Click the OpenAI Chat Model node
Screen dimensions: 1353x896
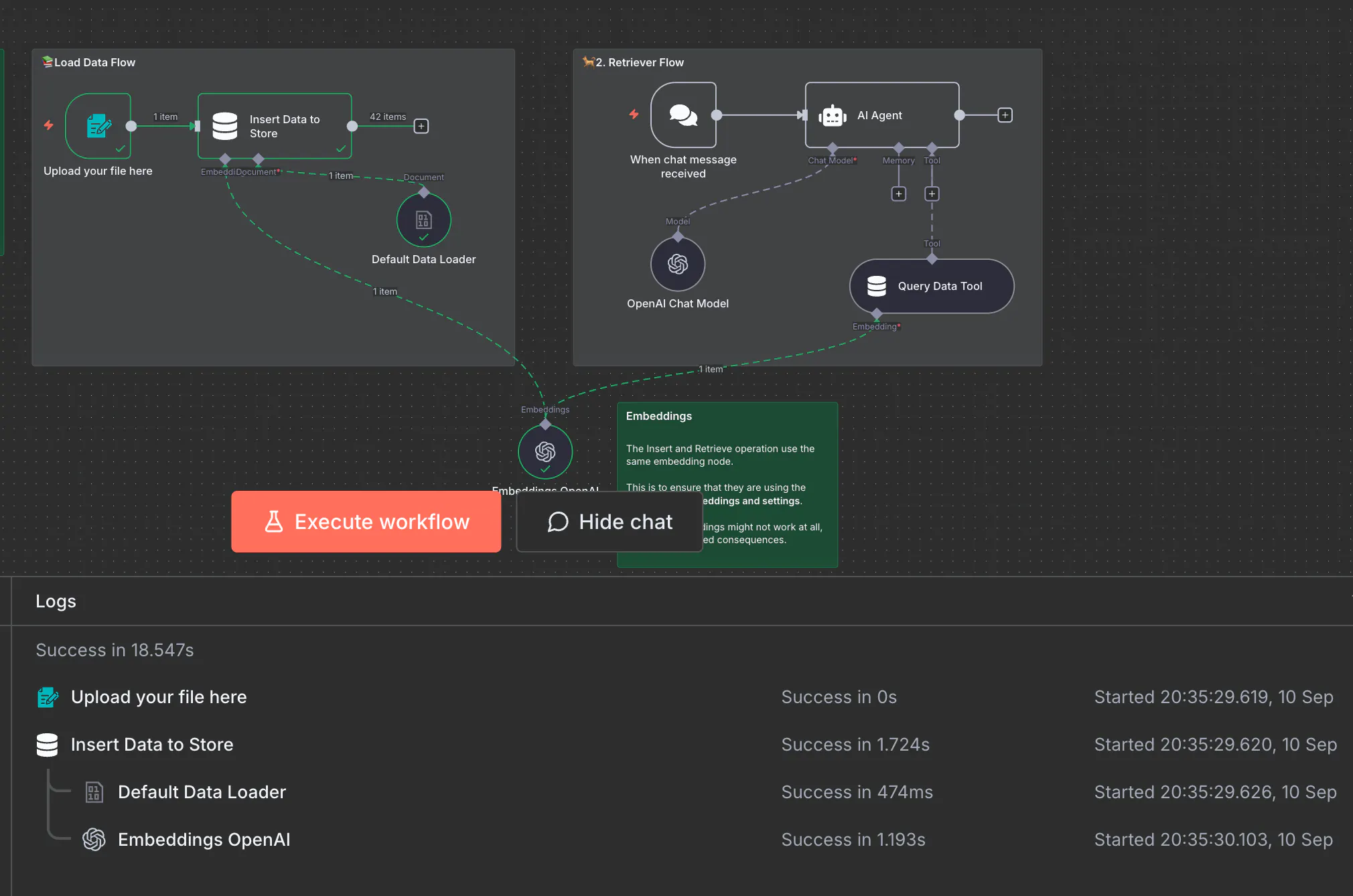click(x=678, y=264)
